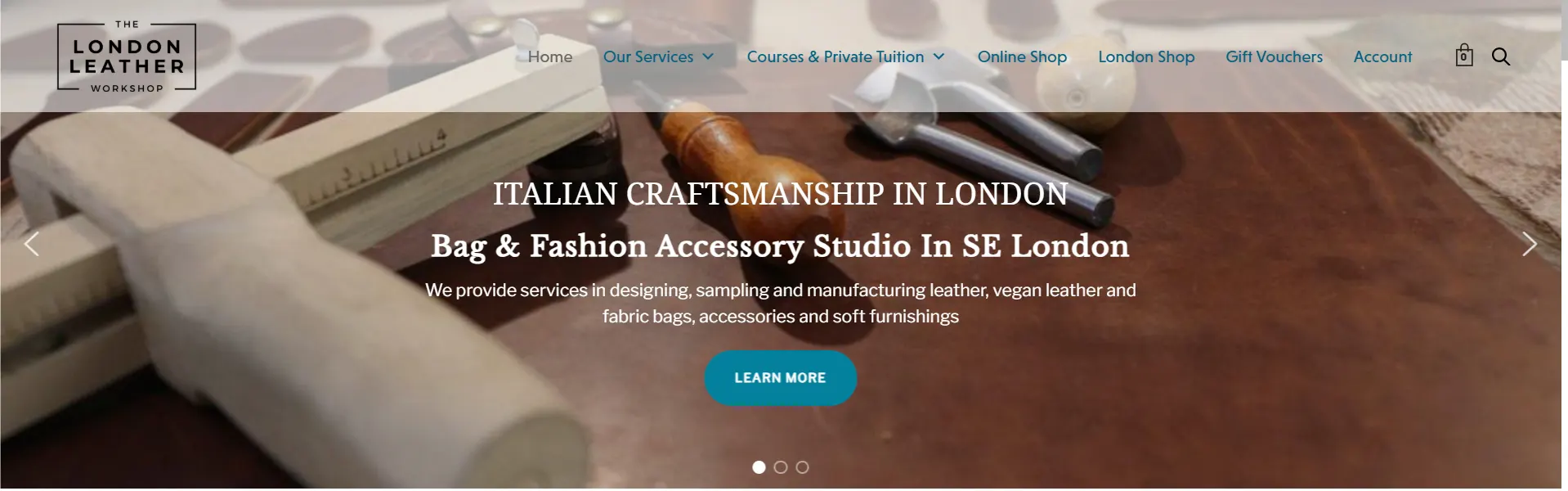The height and width of the screenshot is (491, 1568).
Task: Advance carousel with right arrow
Action: tap(1529, 244)
